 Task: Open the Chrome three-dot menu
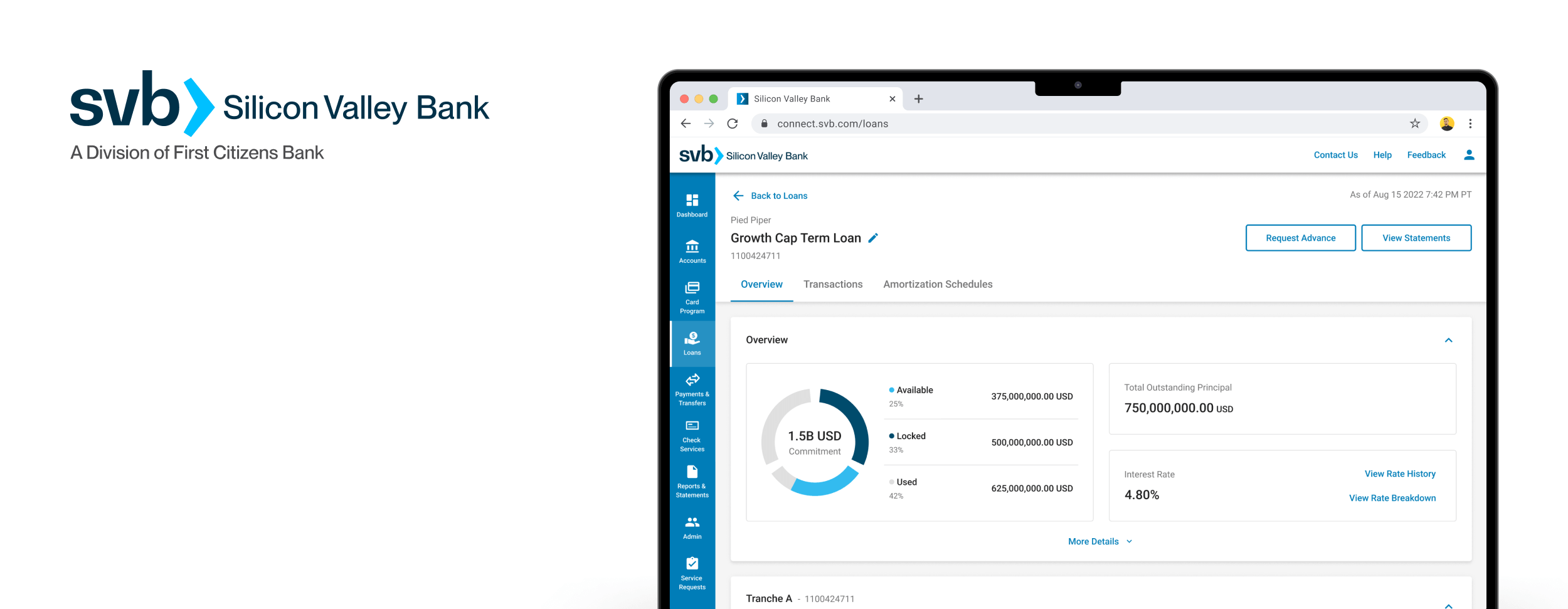pyautogui.click(x=1470, y=124)
